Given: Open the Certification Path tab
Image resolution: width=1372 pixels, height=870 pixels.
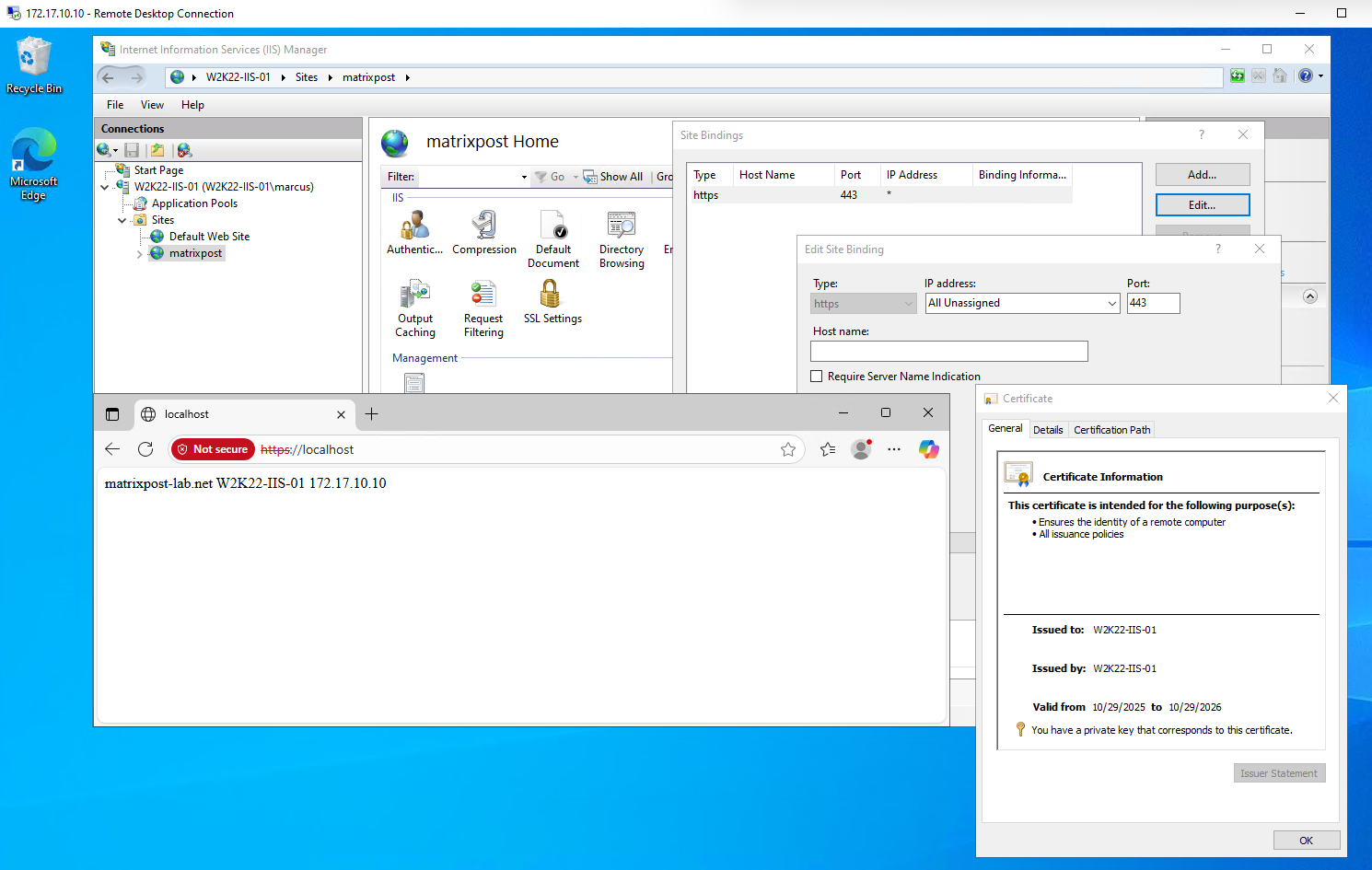Looking at the screenshot, I should click(1111, 430).
